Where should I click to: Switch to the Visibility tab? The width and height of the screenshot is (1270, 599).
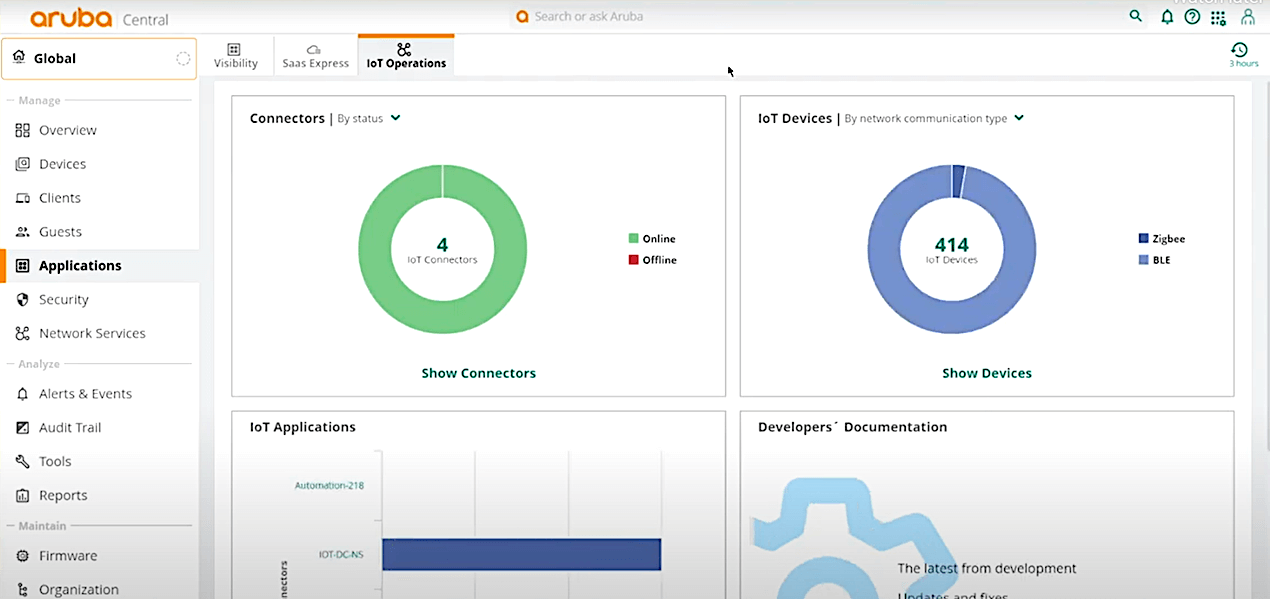[235, 56]
